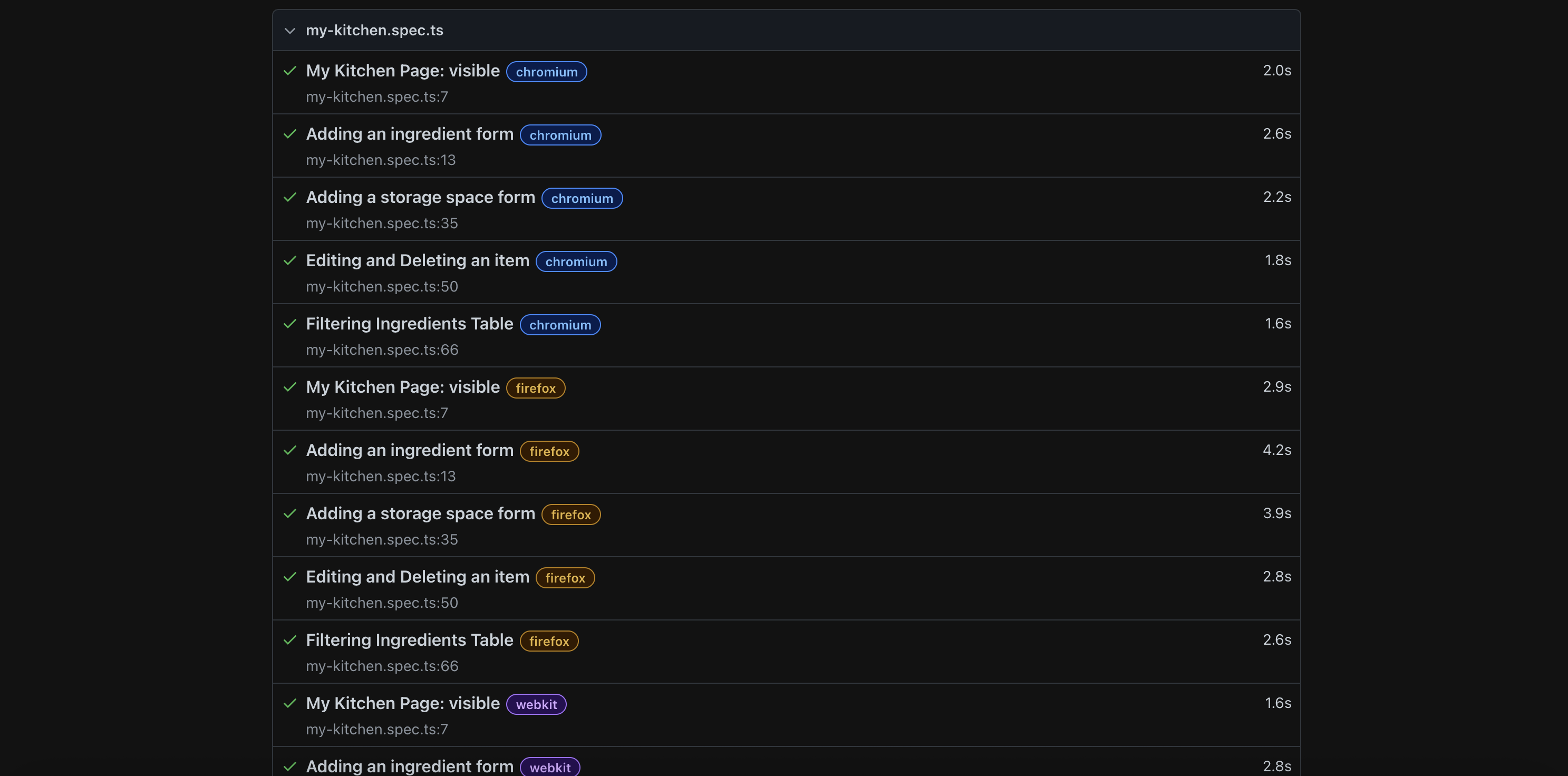Viewport: 1568px width, 776px height.
Task: Click passed checkmark of firefox 'Editing and Deleting an item'
Action: point(290,577)
